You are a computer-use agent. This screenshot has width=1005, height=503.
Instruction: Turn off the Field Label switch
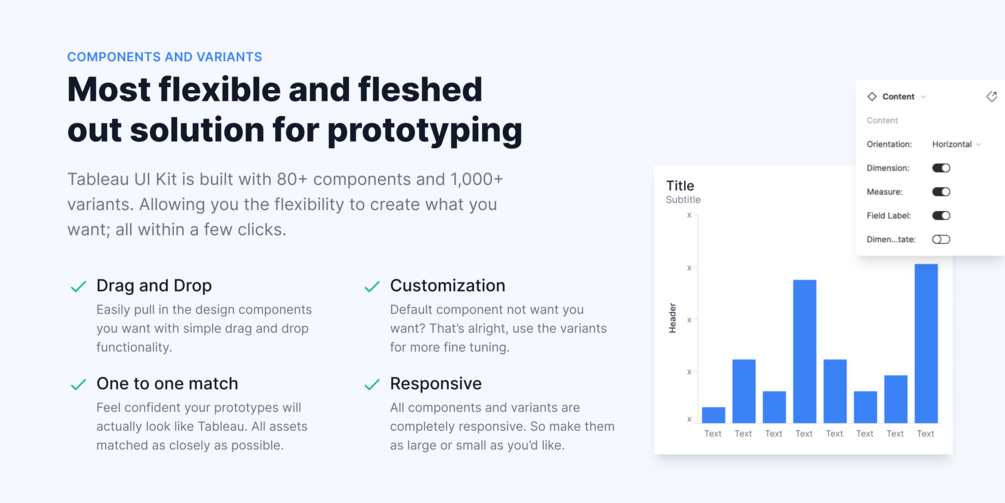click(x=941, y=216)
